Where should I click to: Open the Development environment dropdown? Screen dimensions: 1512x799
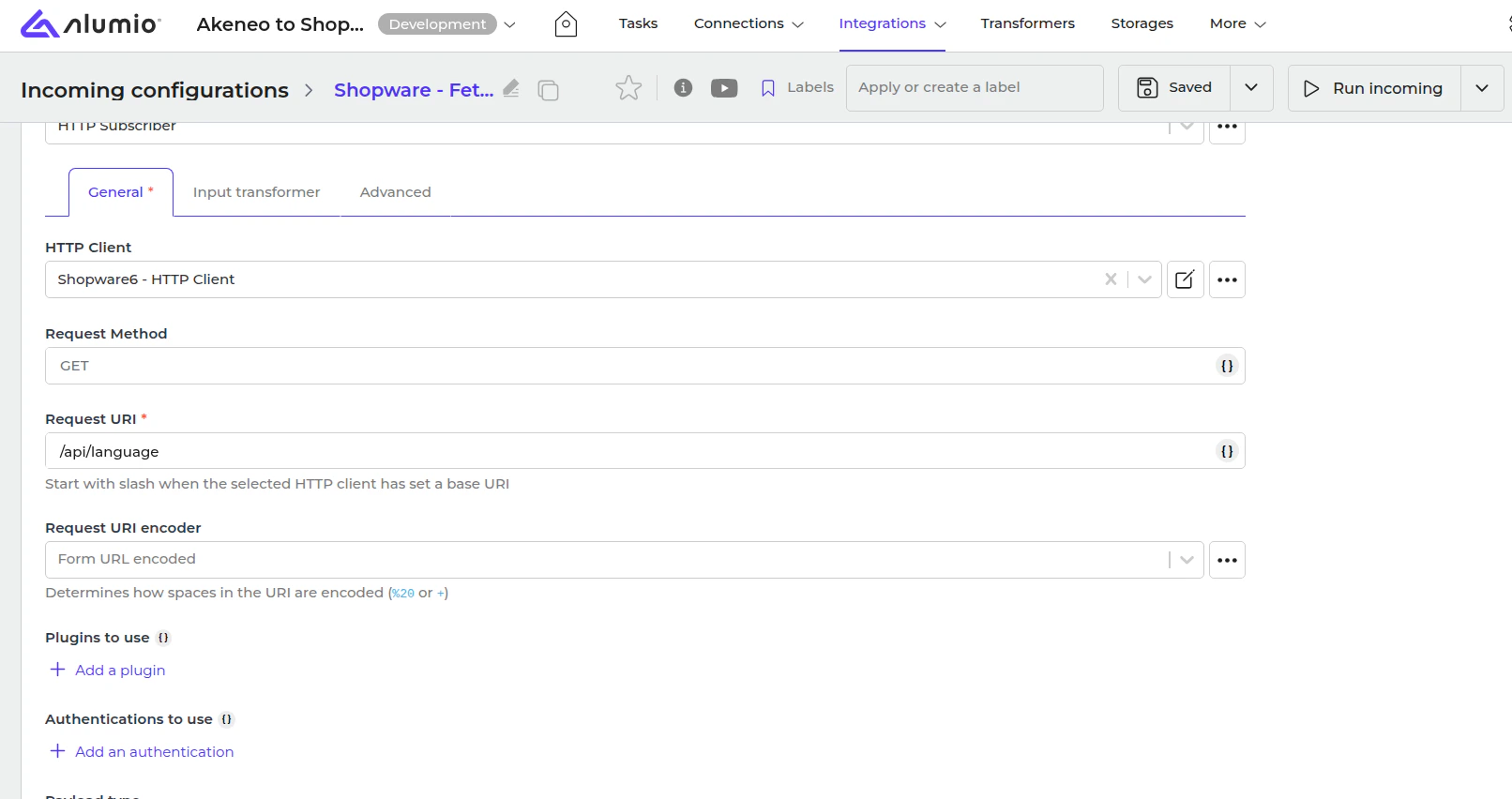click(x=510, y=24)
